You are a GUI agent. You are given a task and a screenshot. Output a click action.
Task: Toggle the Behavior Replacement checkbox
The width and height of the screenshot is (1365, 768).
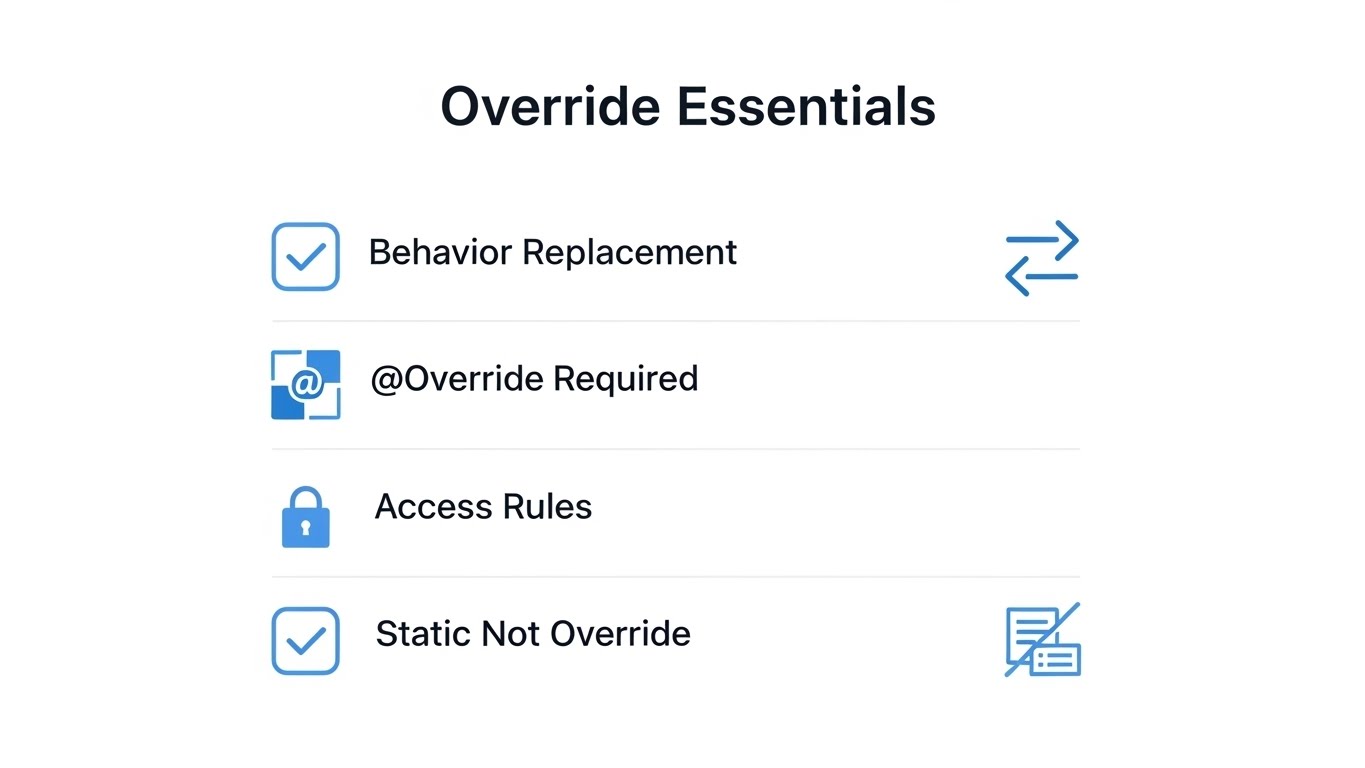click(x=305, y=257)
